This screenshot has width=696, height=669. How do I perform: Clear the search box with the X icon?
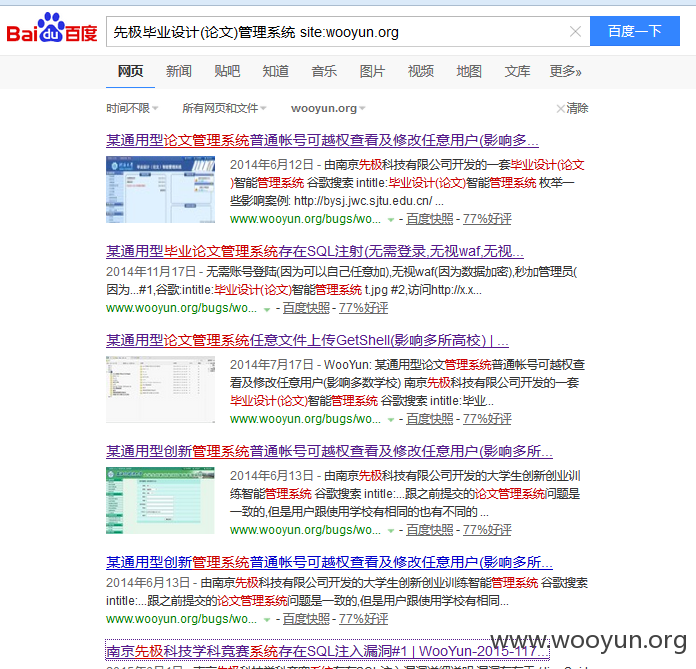click(x=575, y=32)
